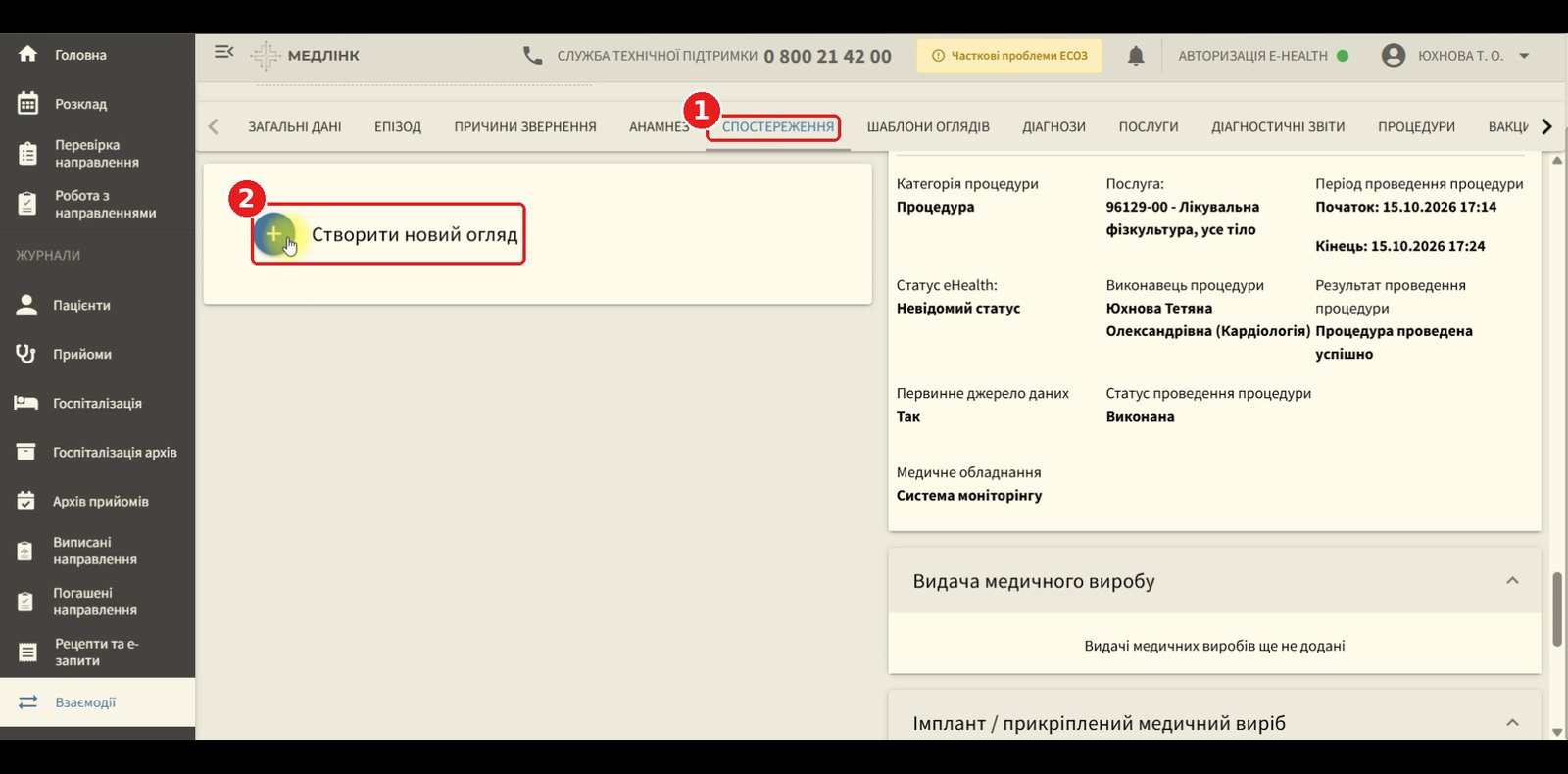The image size is (1568, 774).
Task: Collapse the Видача медичного виробу section
Action: click(1512, 581)
